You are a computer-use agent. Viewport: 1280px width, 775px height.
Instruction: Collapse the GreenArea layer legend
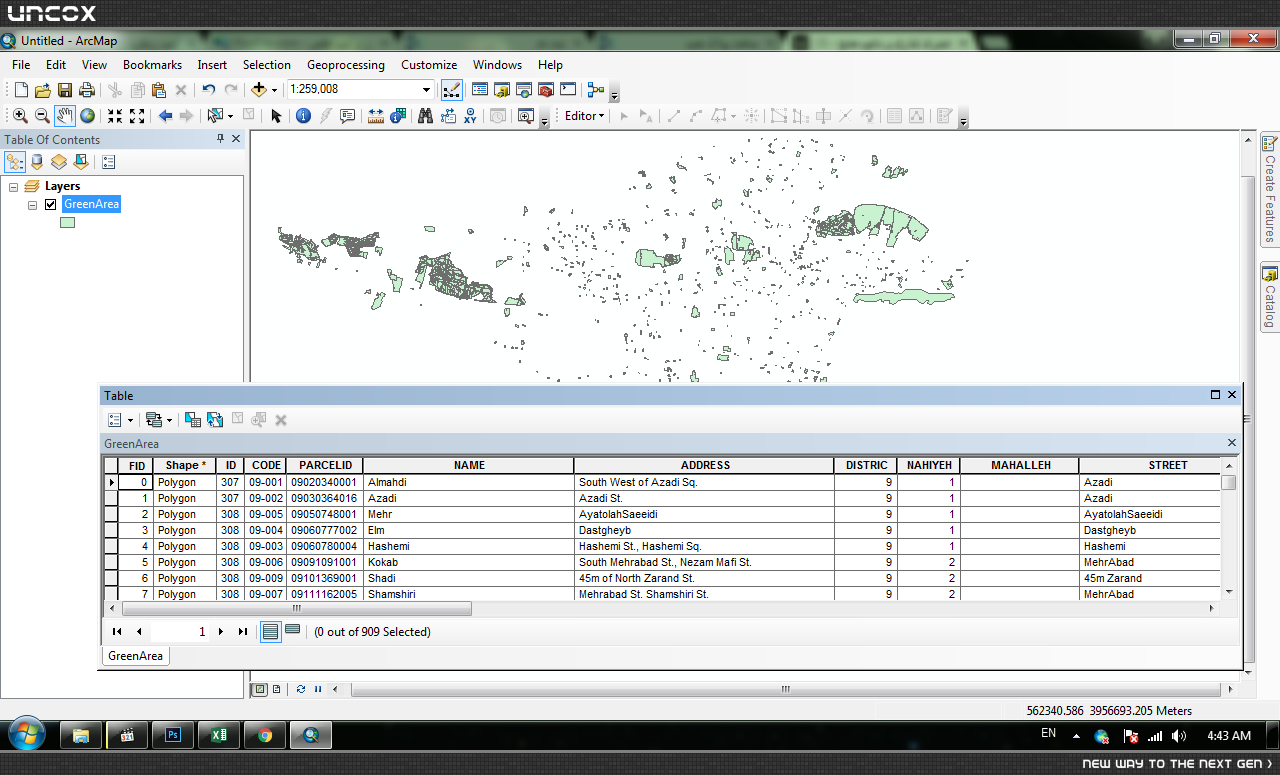tap(32, 204)
